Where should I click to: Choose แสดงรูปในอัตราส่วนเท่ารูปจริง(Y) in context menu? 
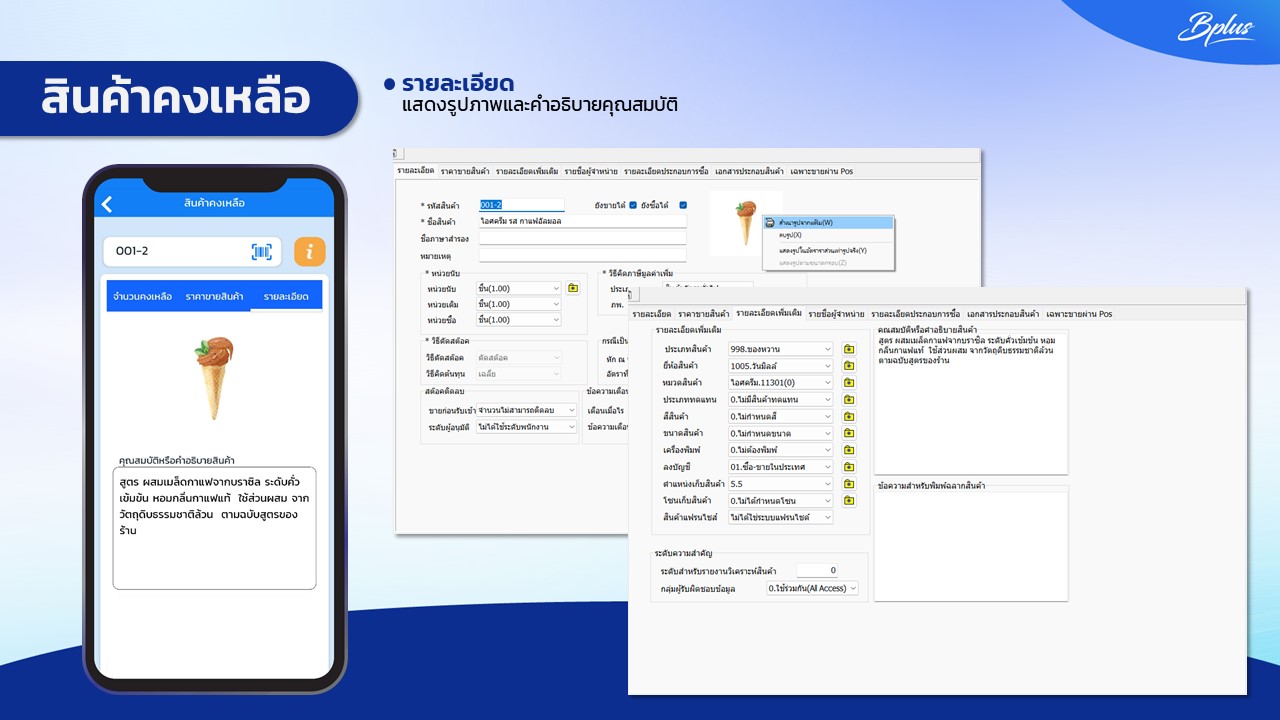pyautogui.click(x=828, y=250)
